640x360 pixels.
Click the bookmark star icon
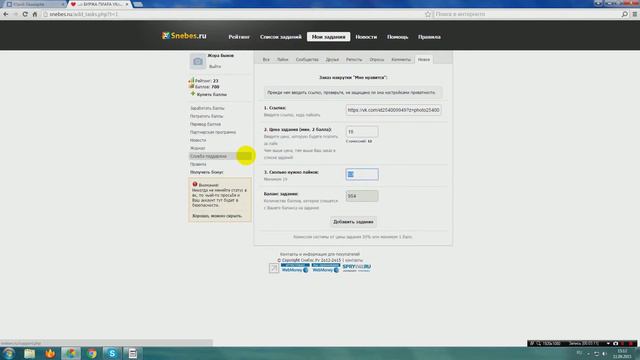[428, 14]
